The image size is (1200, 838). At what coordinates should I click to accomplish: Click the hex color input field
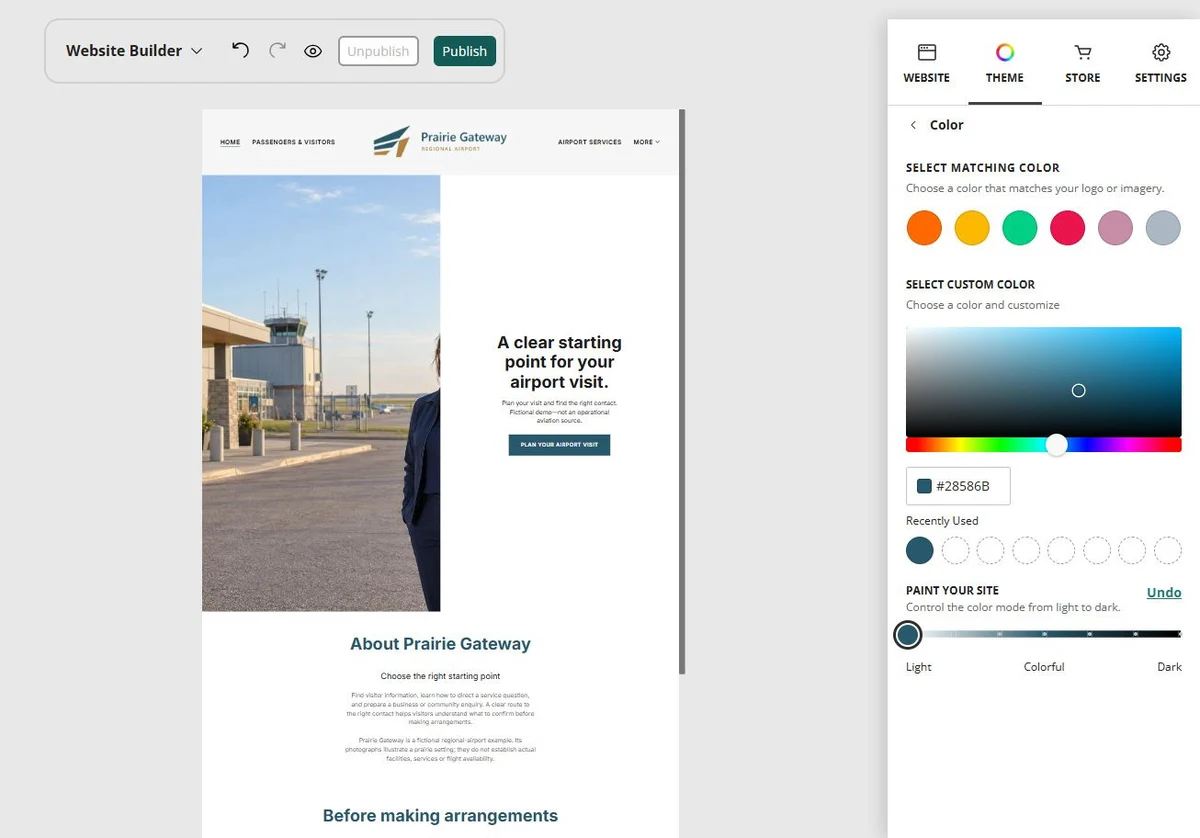tap(958, 486)
